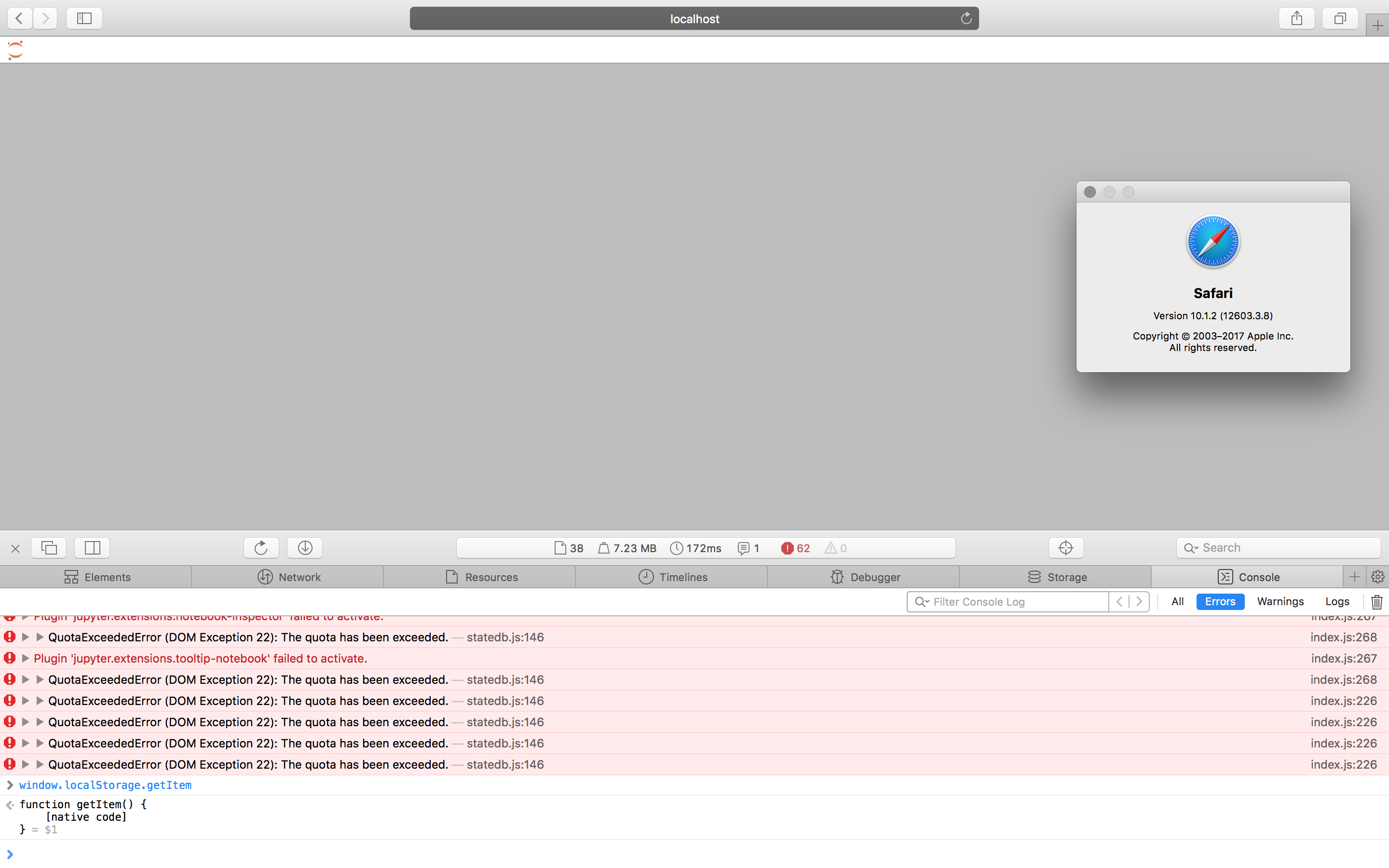
Task: Click the download web archive icon
Action: click(x=305, y=548)
